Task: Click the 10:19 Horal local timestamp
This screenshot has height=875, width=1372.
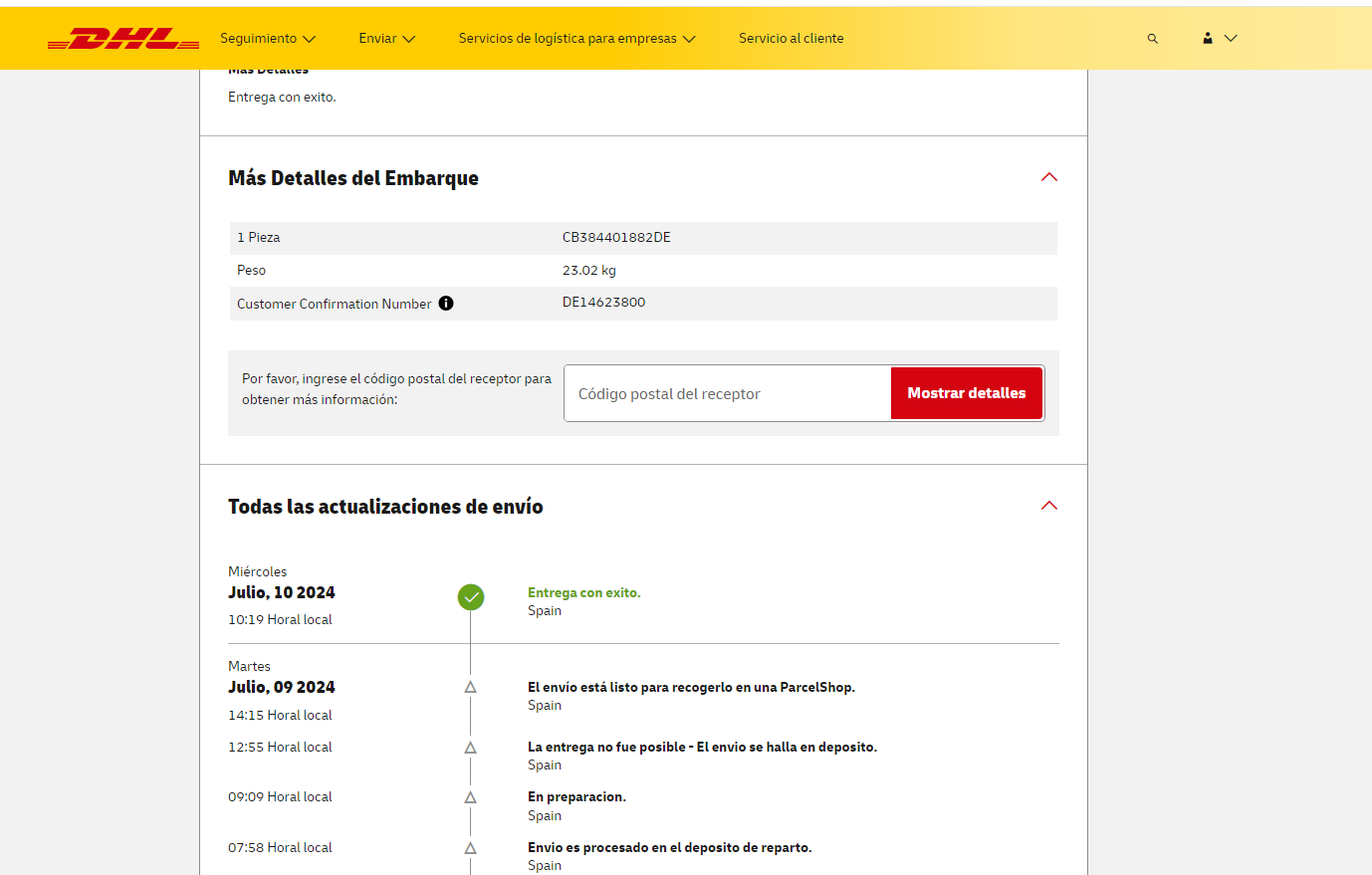Action: point(280,620)
